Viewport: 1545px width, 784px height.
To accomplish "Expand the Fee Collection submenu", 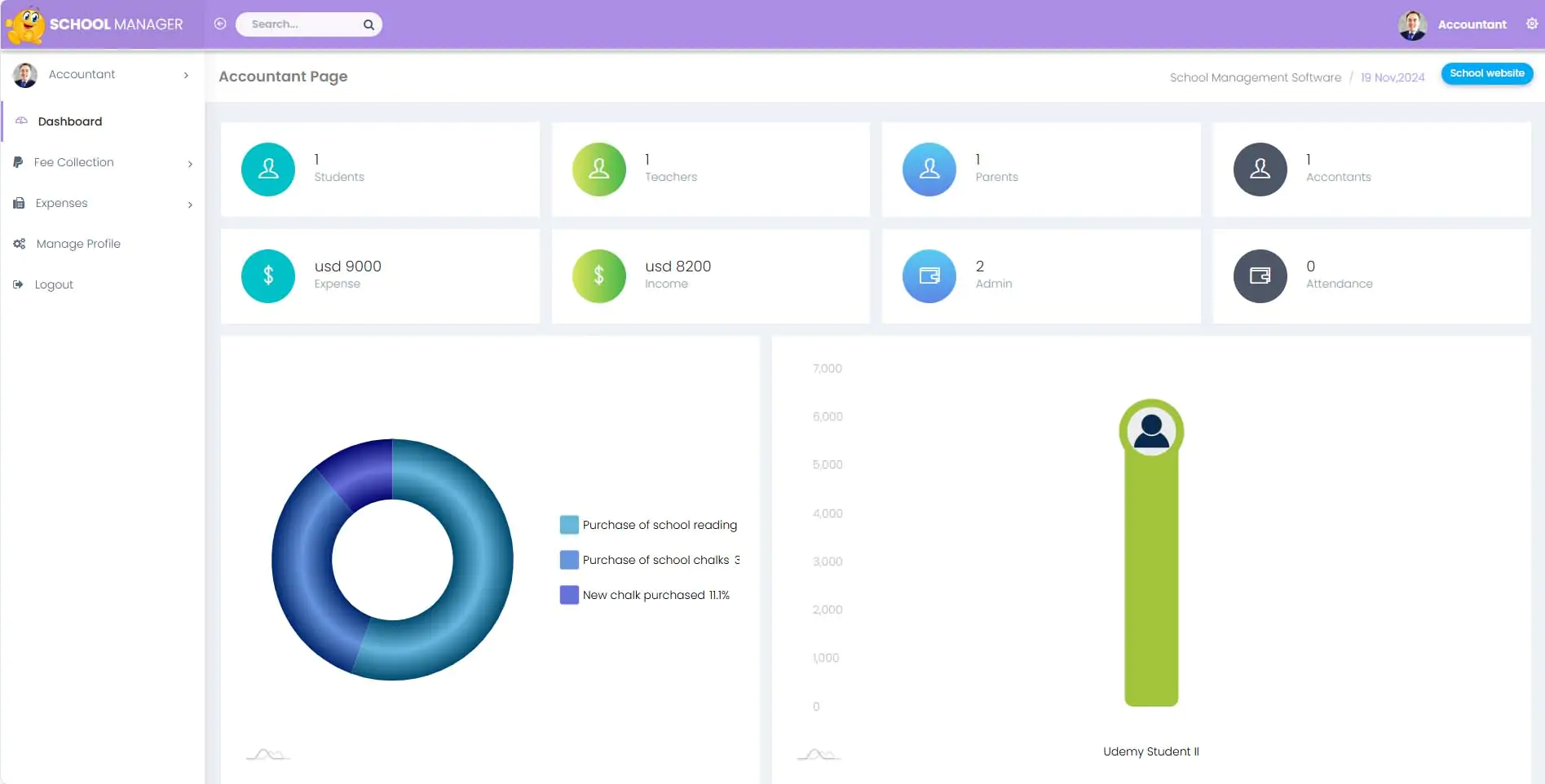I will [x=102, y=162].
